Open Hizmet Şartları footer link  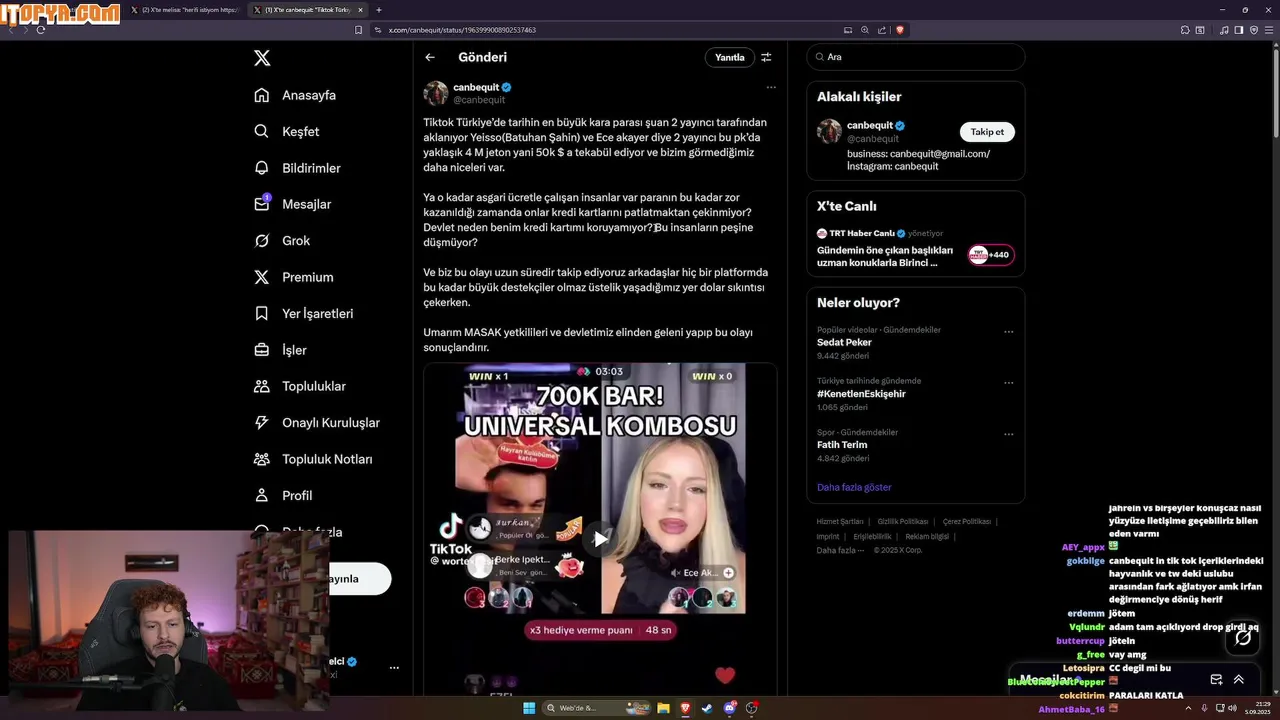840,521
